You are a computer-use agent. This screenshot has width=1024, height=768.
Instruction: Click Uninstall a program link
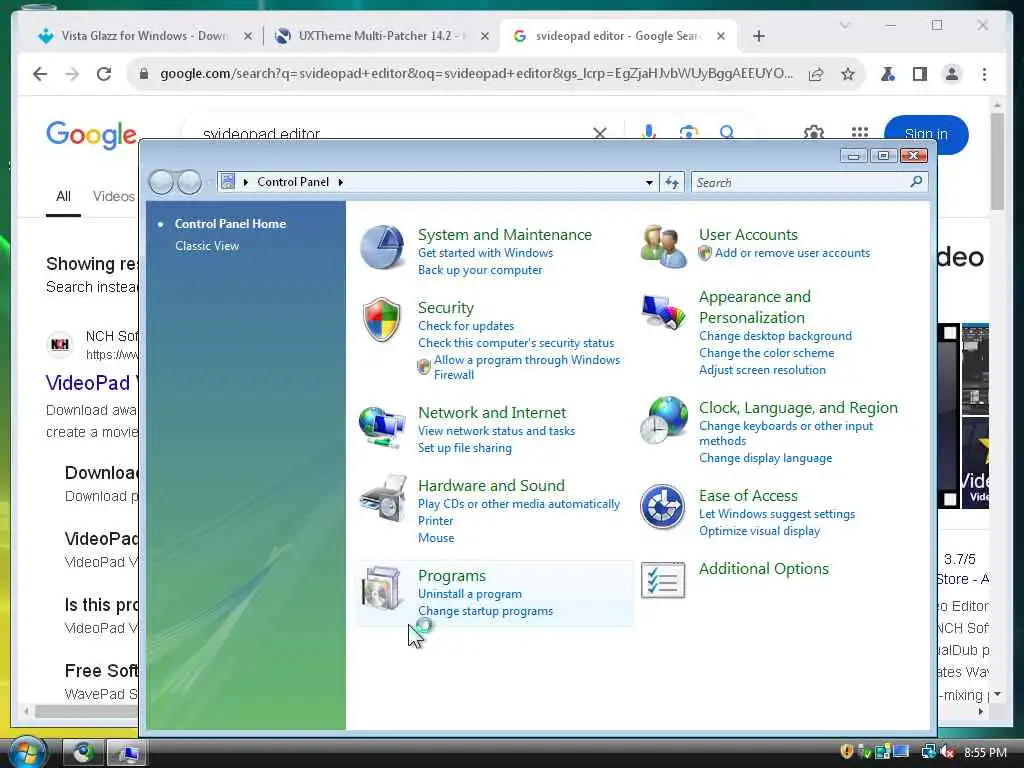(470, 594)
